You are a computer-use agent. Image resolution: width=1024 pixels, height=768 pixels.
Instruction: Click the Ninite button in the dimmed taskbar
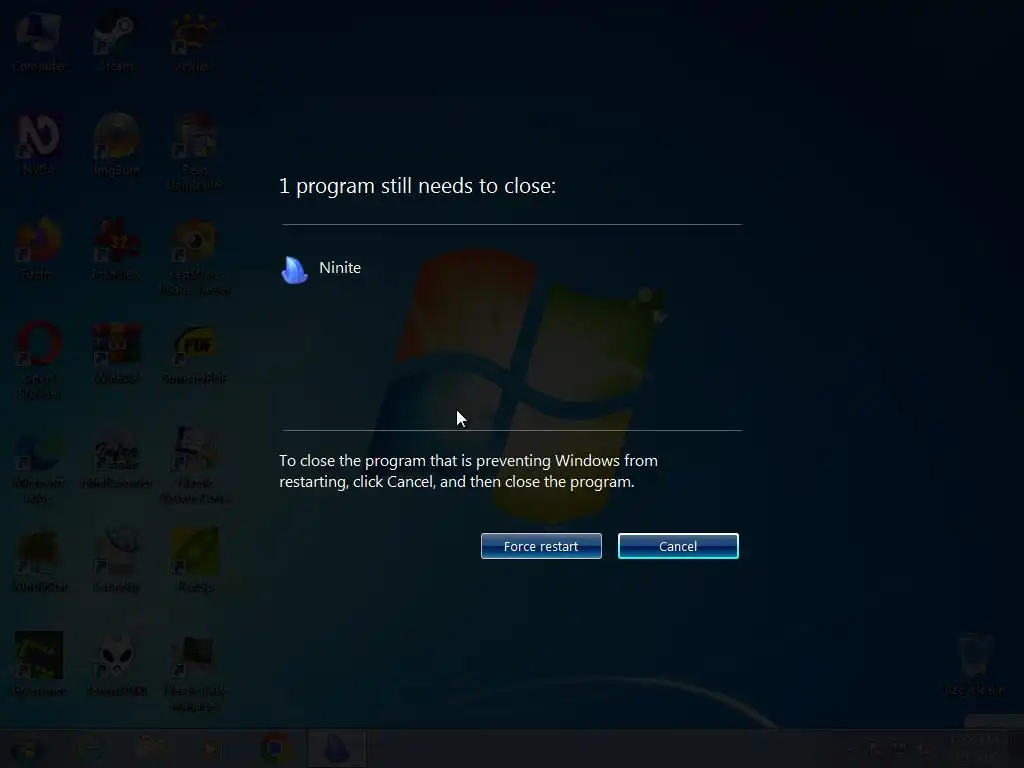coord(336,748)
